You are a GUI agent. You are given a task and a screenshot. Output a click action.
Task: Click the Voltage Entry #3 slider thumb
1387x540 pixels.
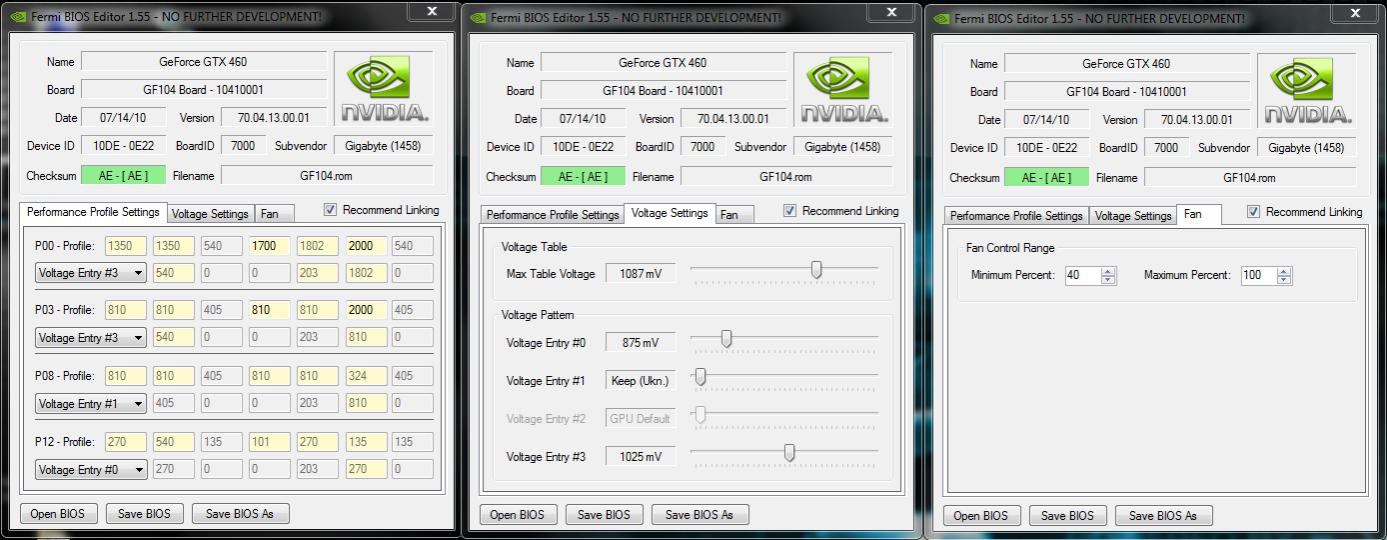click(790, 453)
